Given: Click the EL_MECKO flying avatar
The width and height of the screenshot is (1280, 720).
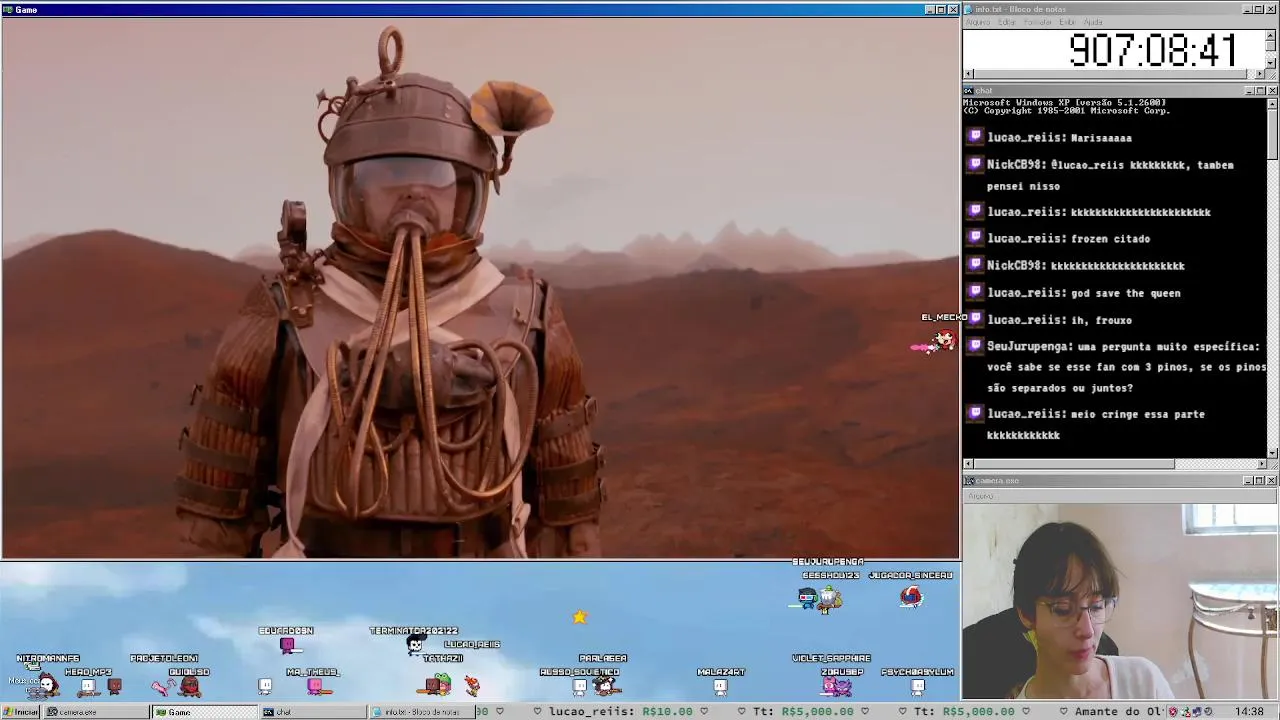Looking at the screenshot, I should [x=942, y=341].
